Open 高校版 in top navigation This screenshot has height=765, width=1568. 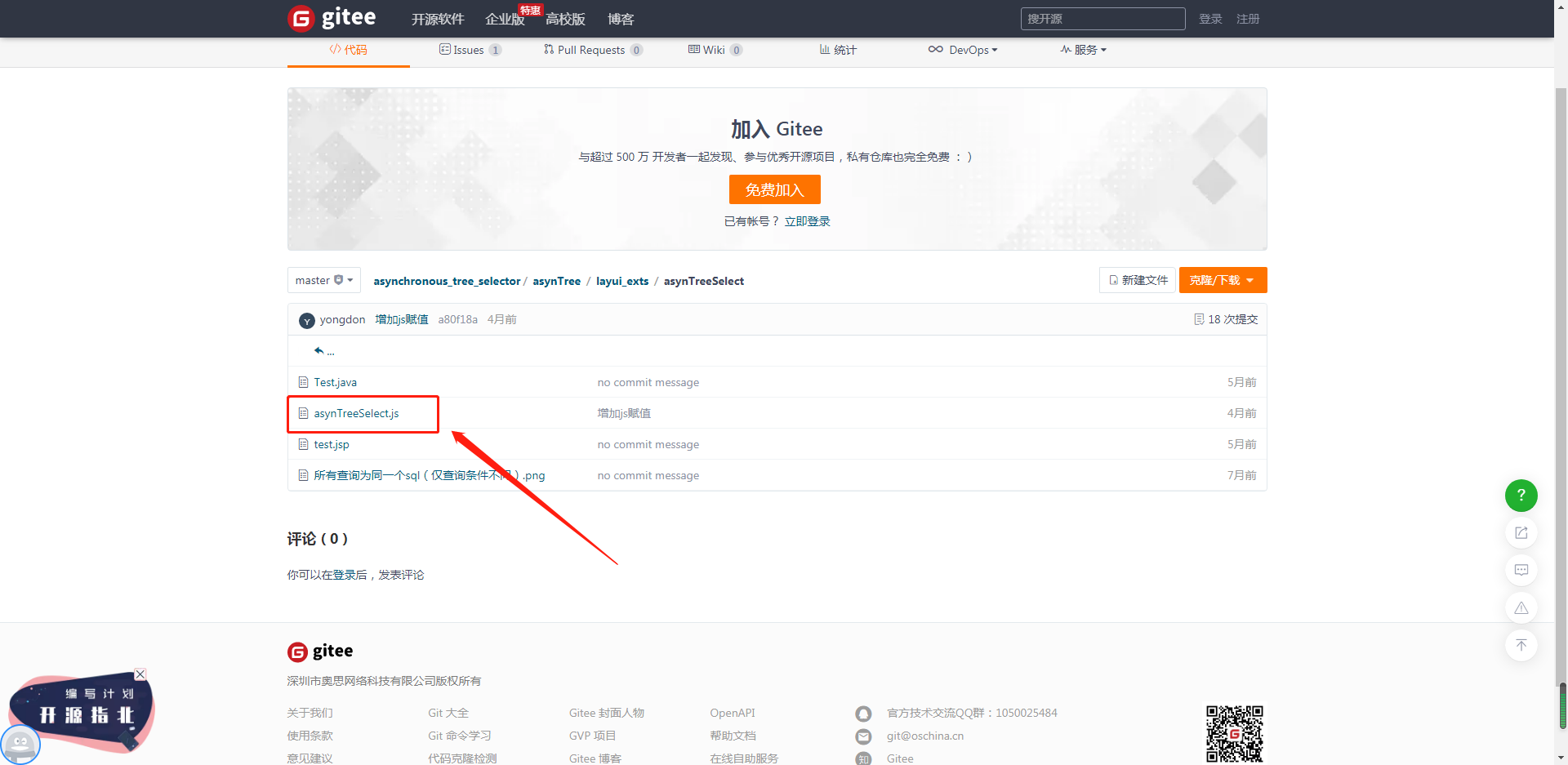tap(565, 19)
